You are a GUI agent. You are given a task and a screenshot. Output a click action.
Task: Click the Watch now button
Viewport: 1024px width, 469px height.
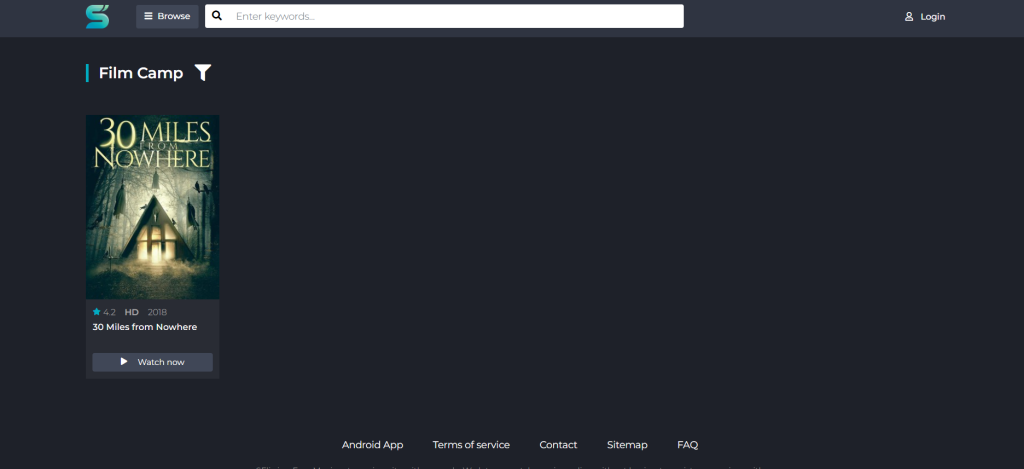click(152, 362)
